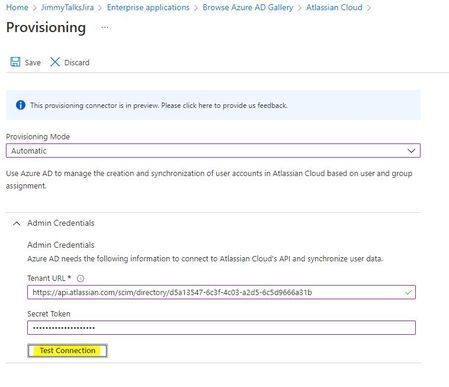Click the Tenant URL info tooltip icon
Viewport: 449px width, 387px height.
pyautogui.click(x=81, y=278)
